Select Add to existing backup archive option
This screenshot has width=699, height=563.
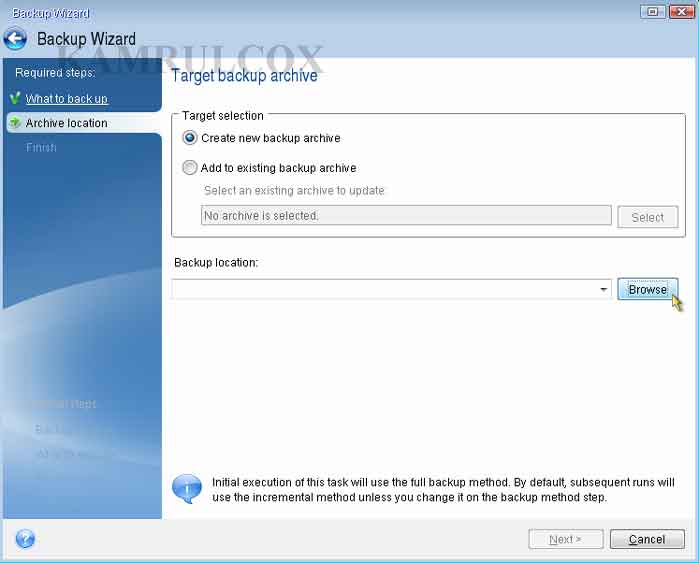pos(190,168)
